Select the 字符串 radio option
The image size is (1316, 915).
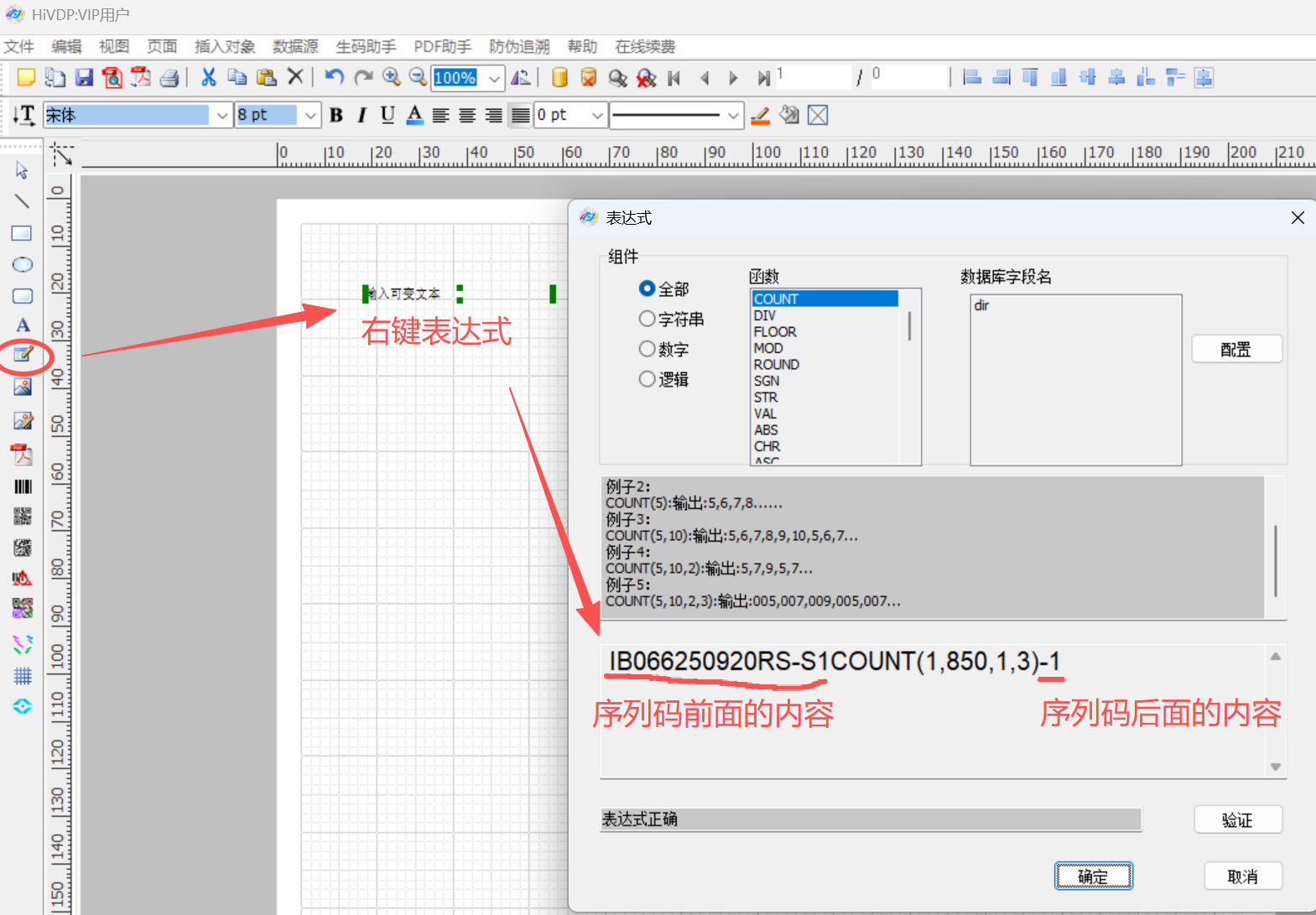pos(647,319)
